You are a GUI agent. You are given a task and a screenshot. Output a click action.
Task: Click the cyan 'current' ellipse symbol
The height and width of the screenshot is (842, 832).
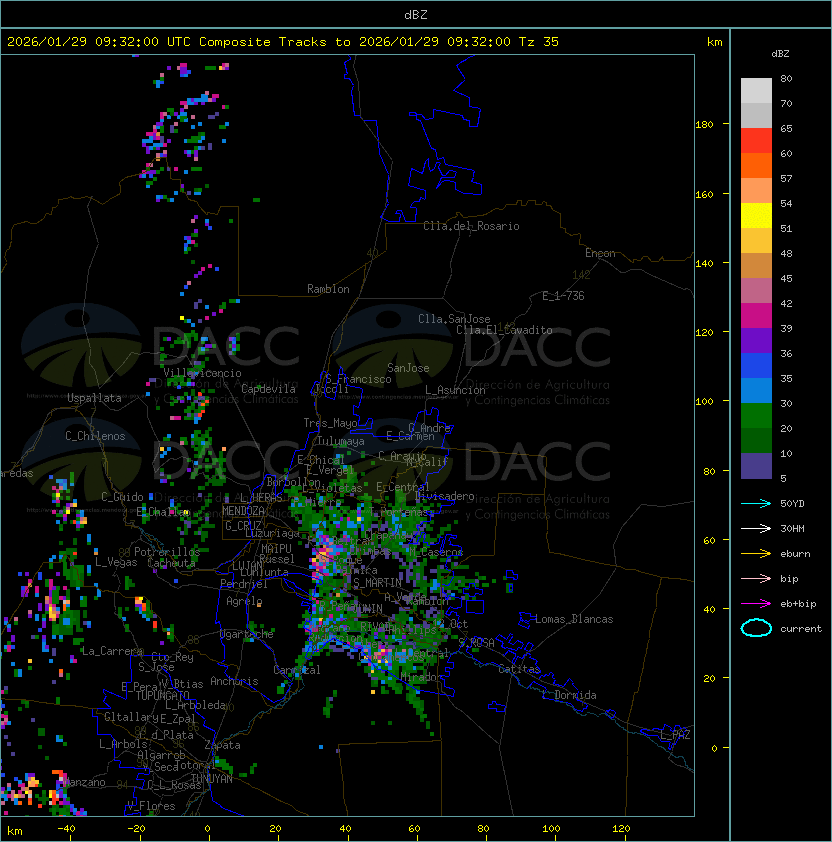[756, 628]
